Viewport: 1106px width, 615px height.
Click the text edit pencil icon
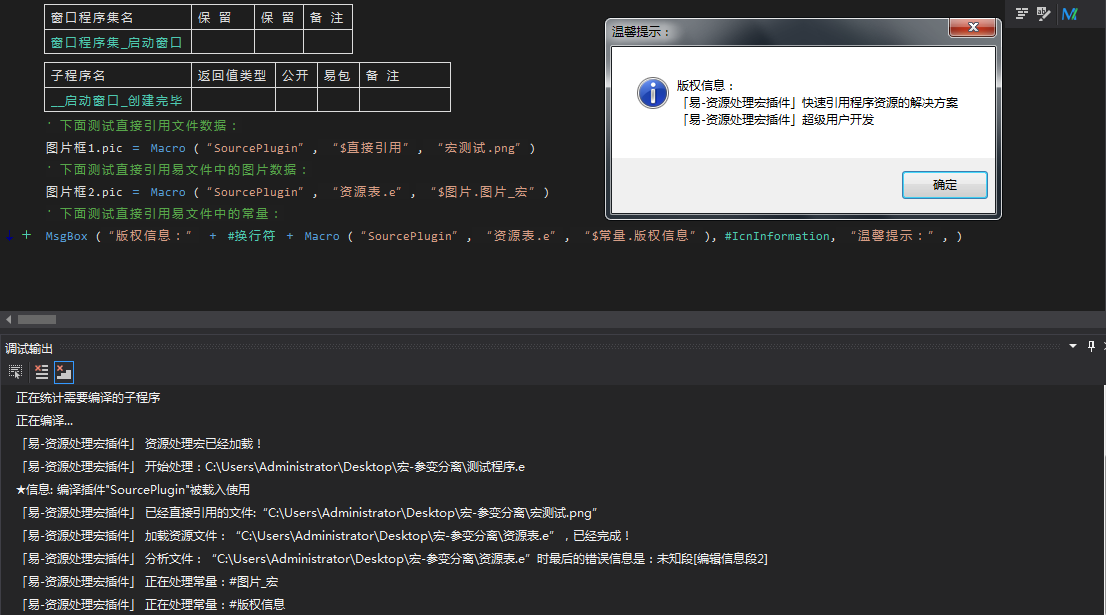(x=1044, y=13)
